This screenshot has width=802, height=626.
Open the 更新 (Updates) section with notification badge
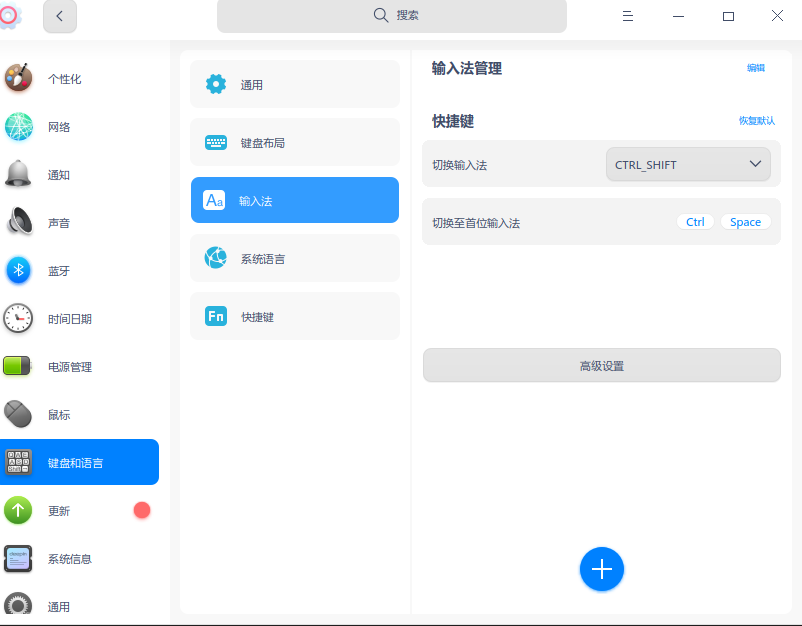click(18, 510)
